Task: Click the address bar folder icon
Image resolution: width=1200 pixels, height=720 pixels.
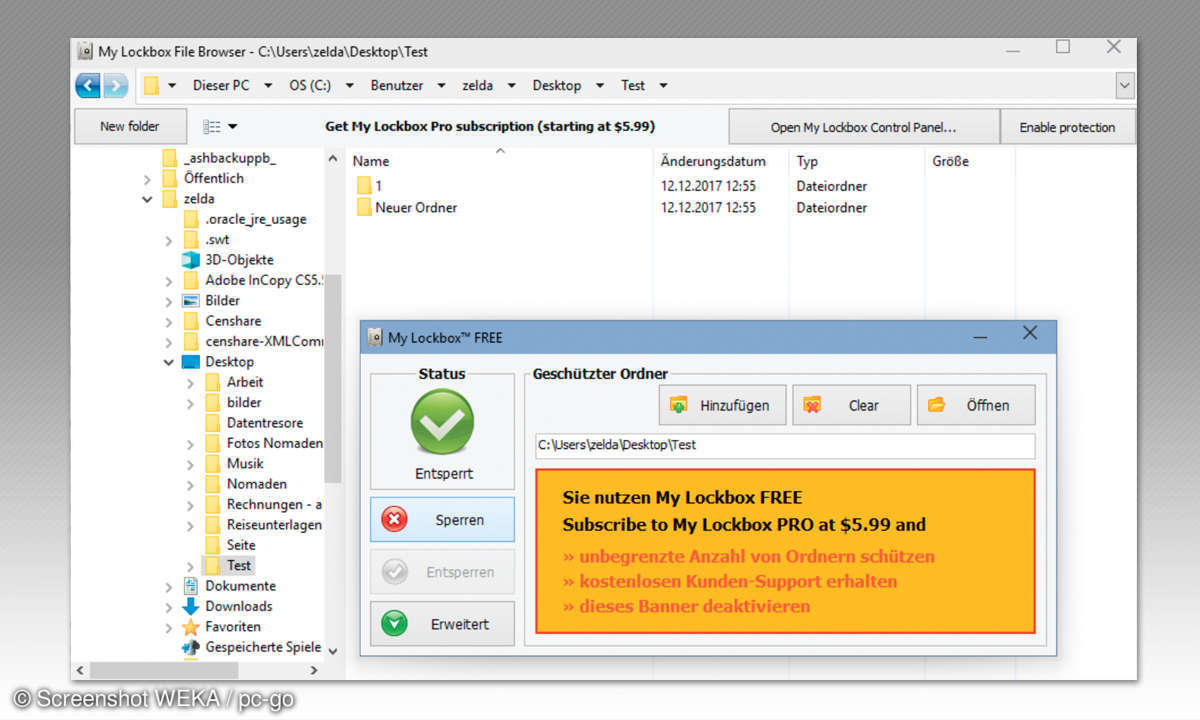Action: tap(151, 86)
